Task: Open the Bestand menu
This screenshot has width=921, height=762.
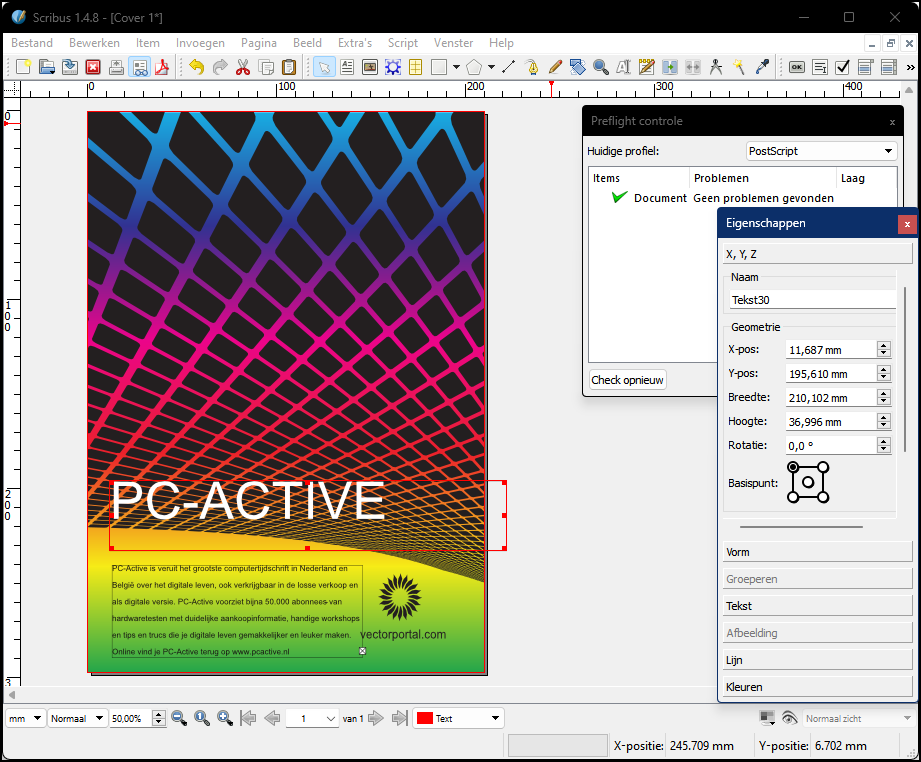Action: 32,43
